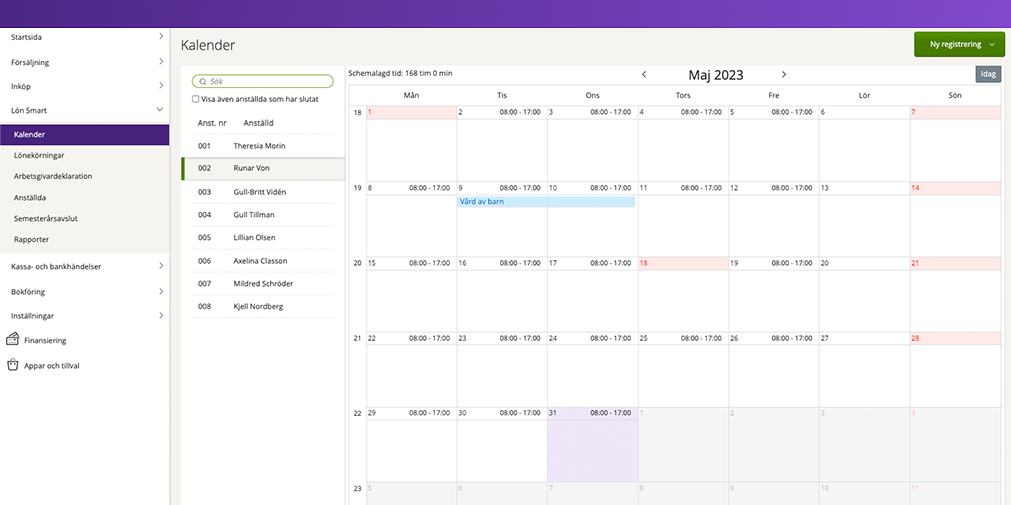
Task: Click the Appar och tillval shopping bag icon
Action: click(x=12, y=365)
